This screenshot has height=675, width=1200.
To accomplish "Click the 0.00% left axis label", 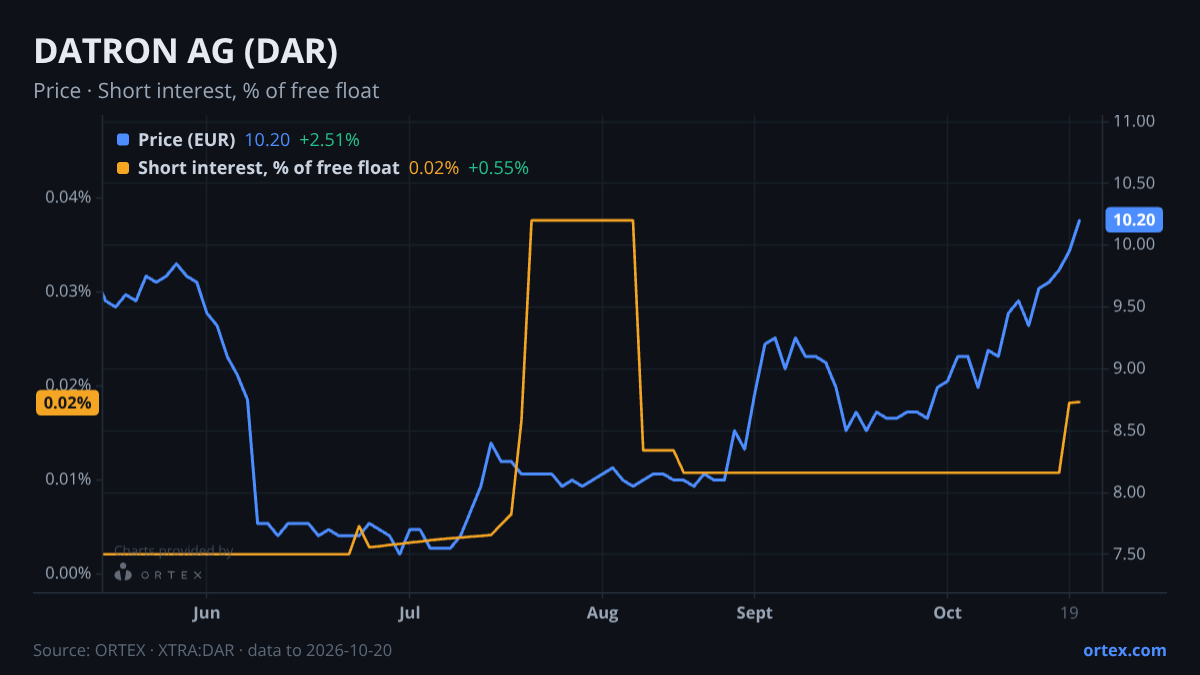I will click(x=68, y=573).
